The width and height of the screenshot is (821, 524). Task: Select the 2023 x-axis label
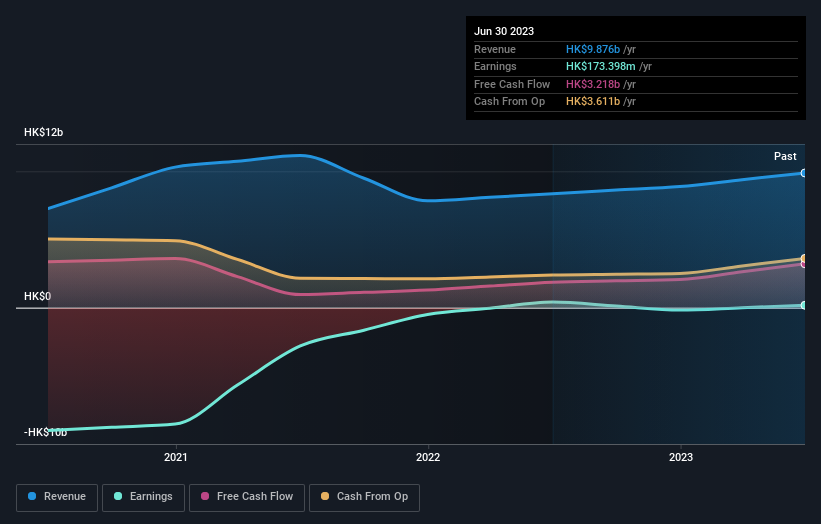tap(681, 458)
